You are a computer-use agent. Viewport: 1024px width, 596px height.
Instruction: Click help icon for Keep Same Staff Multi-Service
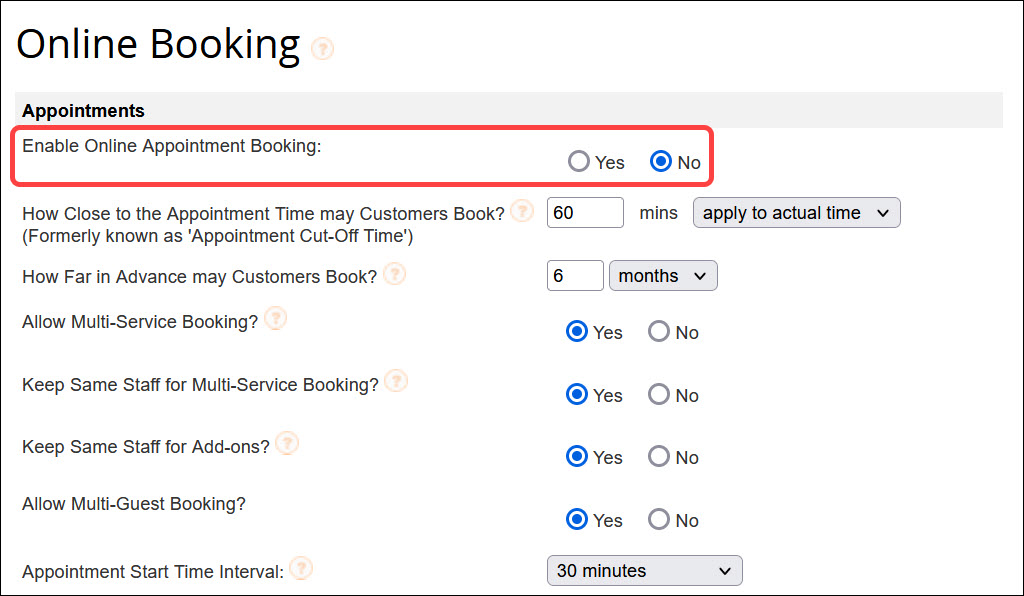coord(396,381)
